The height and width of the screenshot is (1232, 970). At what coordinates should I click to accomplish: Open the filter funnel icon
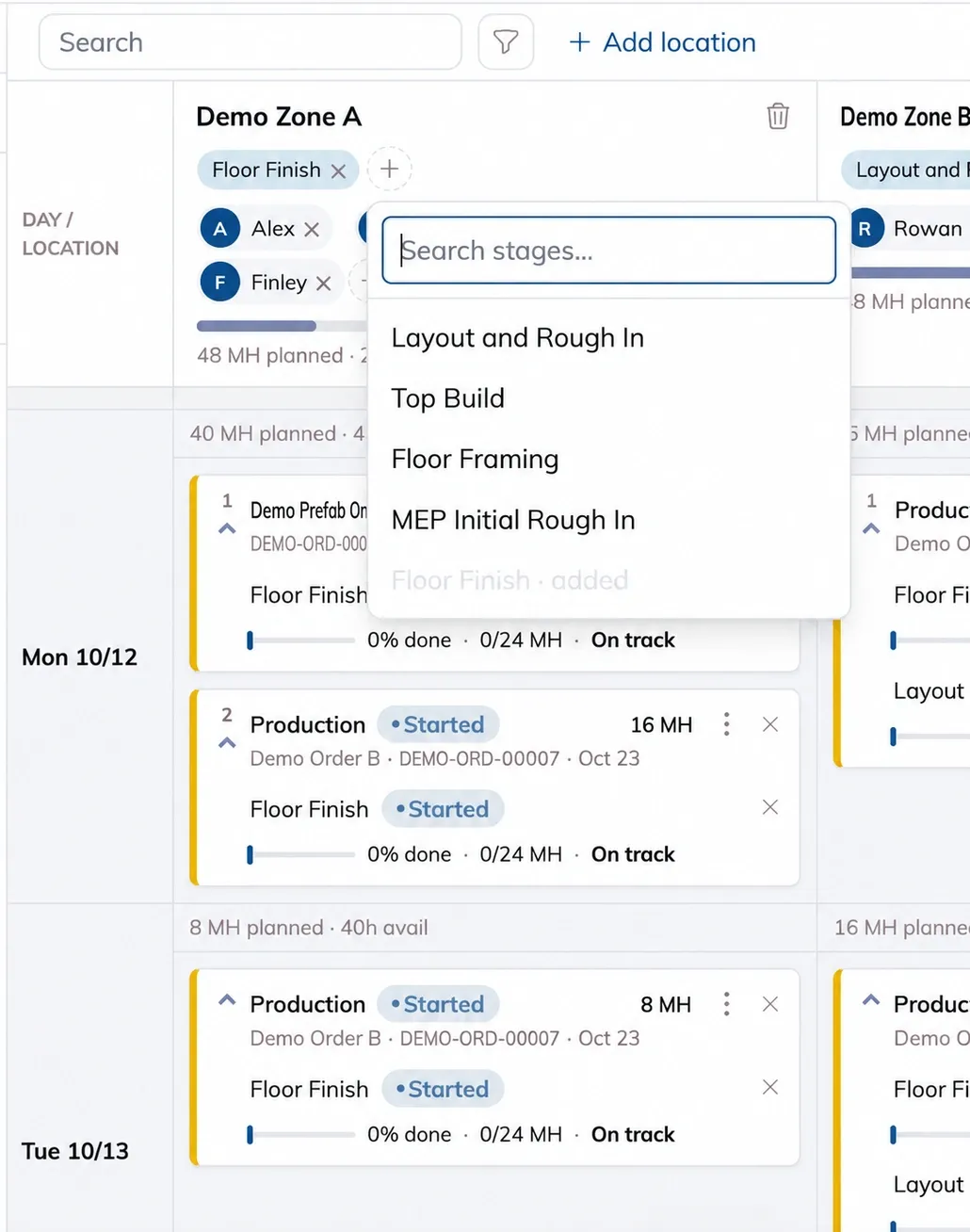(x=506, y=42)
